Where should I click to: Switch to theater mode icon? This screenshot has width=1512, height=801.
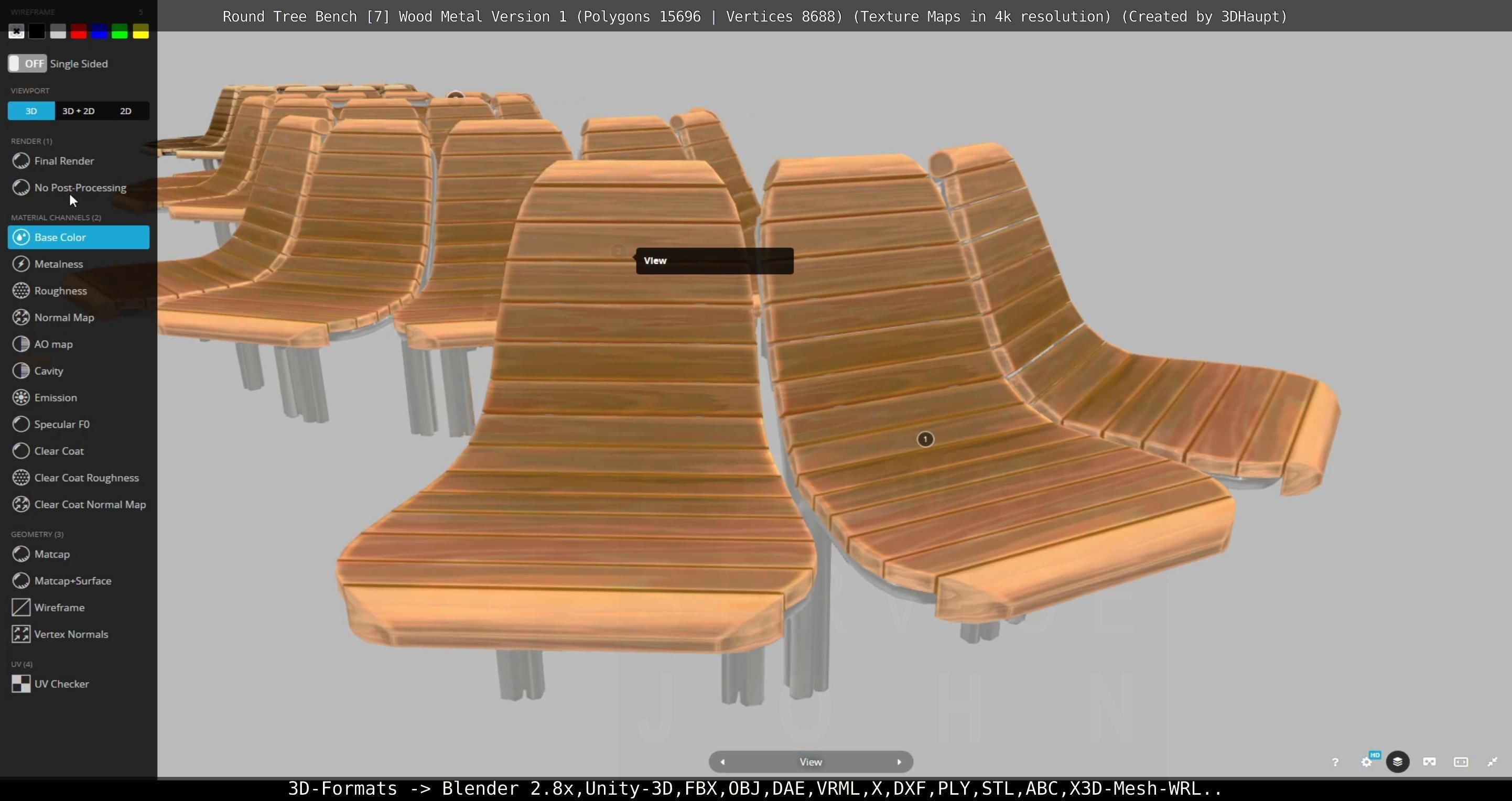pyautogui.click(x=1461, y=762)
